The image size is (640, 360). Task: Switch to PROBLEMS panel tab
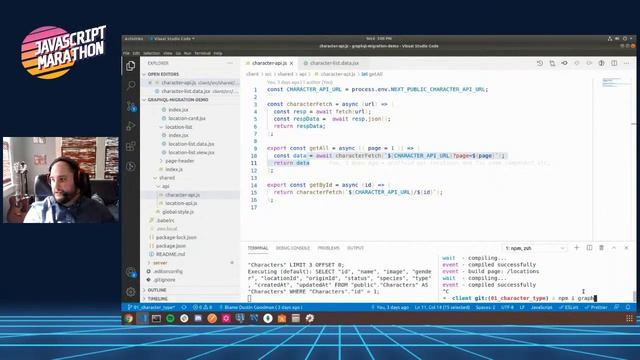pos(329,248)
